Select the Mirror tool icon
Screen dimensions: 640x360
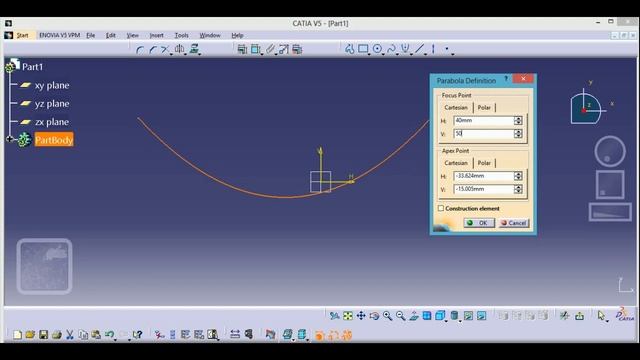[x=179, y=49]
